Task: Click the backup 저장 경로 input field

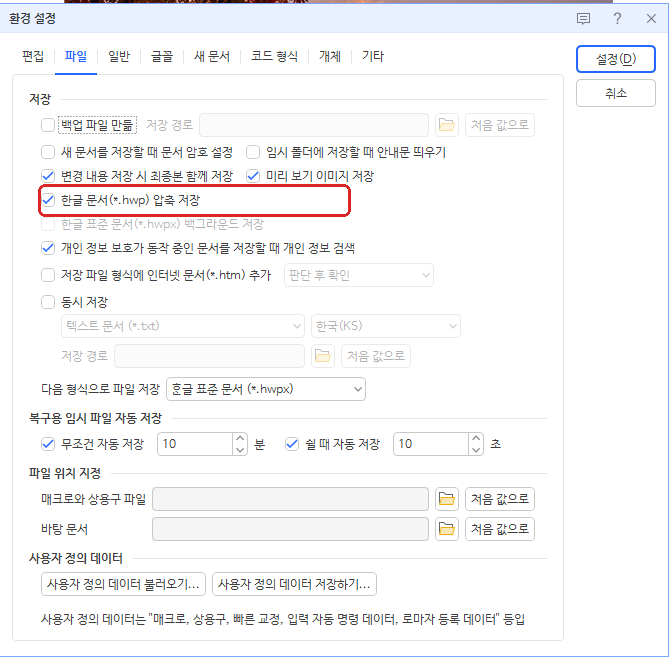Action: tap(314, 125)
